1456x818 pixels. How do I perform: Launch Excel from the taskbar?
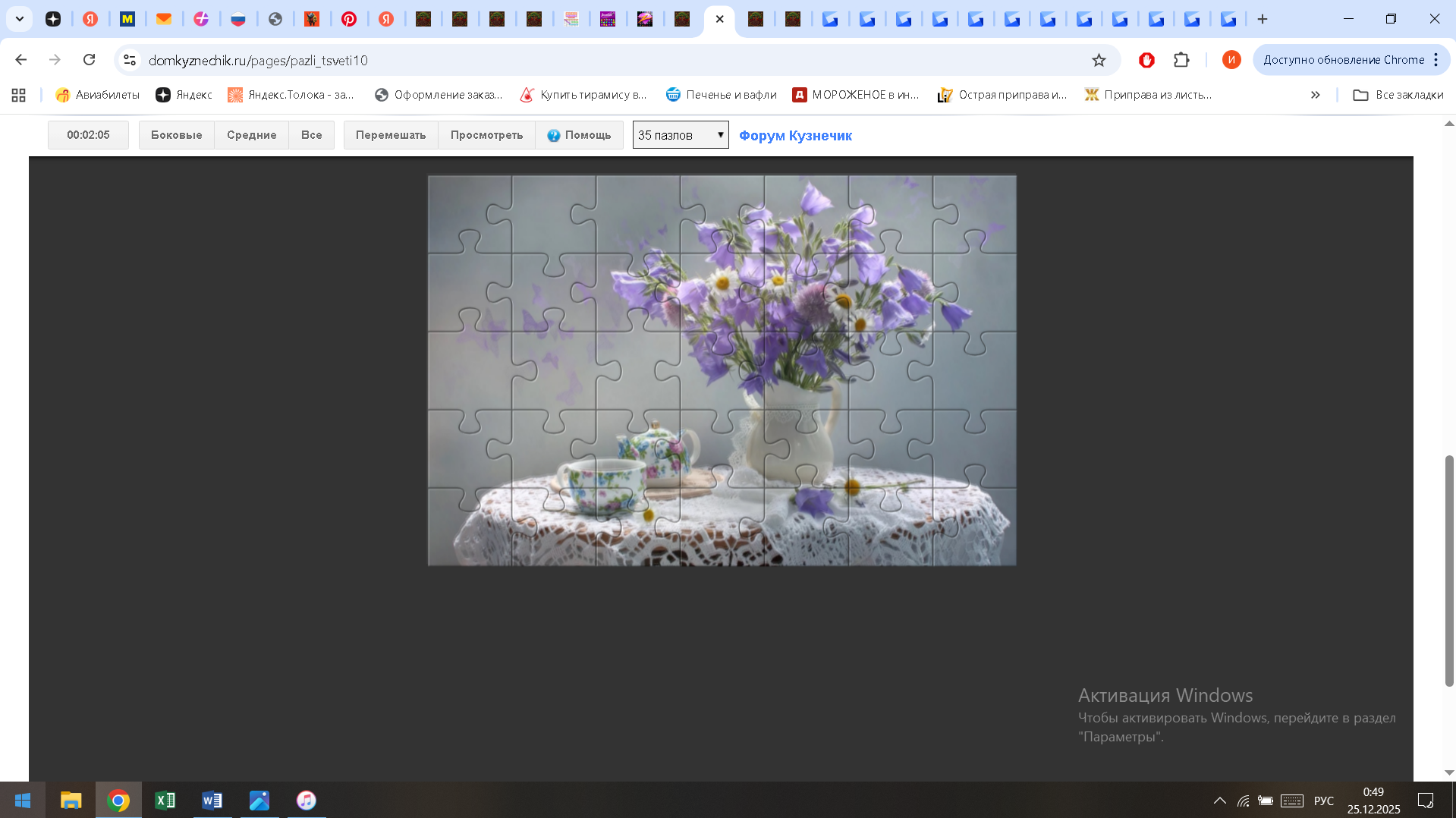point(165,801)
